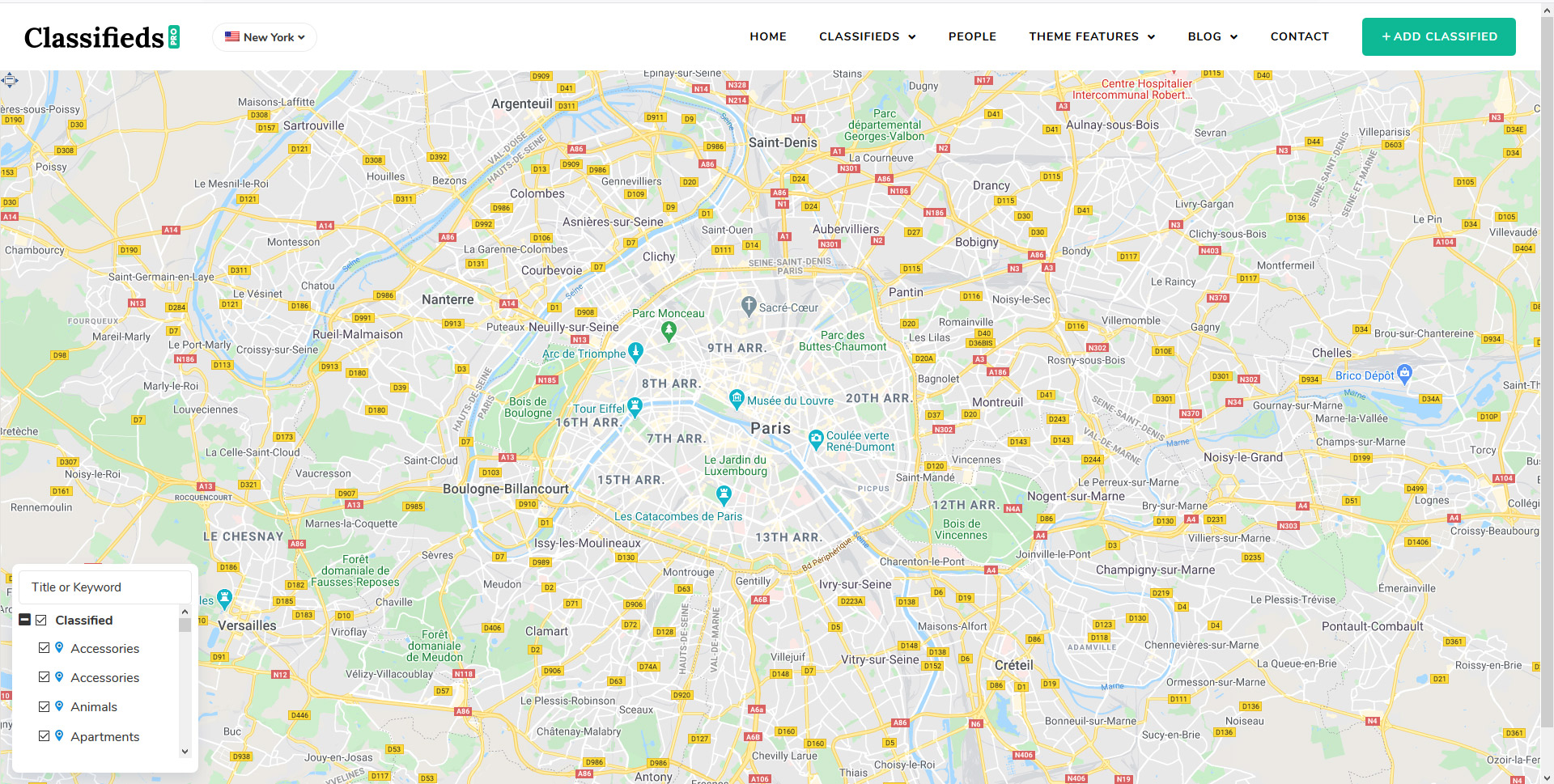This screenshot has width=1554, height=784.
Task: Click the Coulée verte René-Dumont pin
Action: click(816, 439)
